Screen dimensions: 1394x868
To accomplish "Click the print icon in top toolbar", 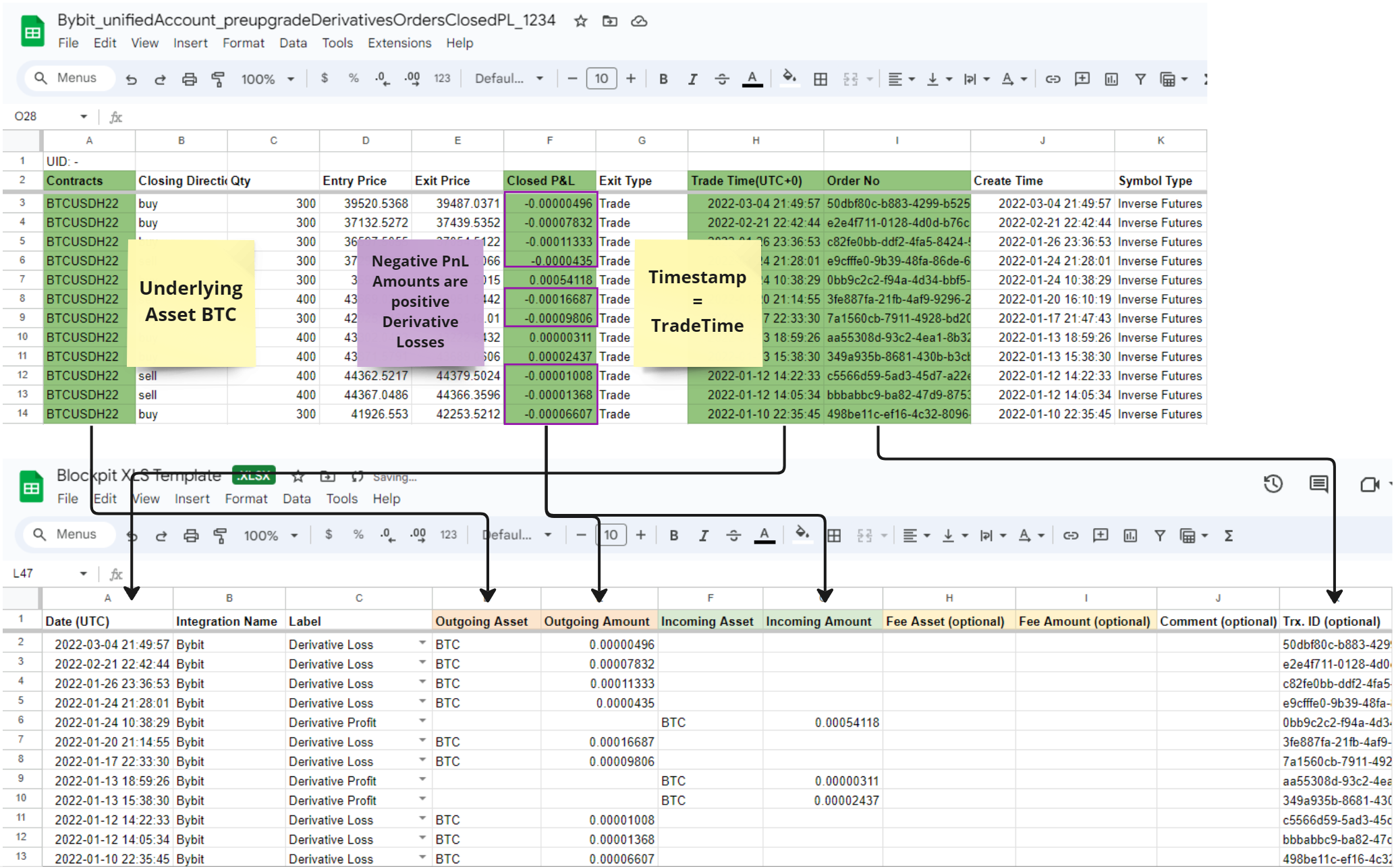I will click(189, 79).
